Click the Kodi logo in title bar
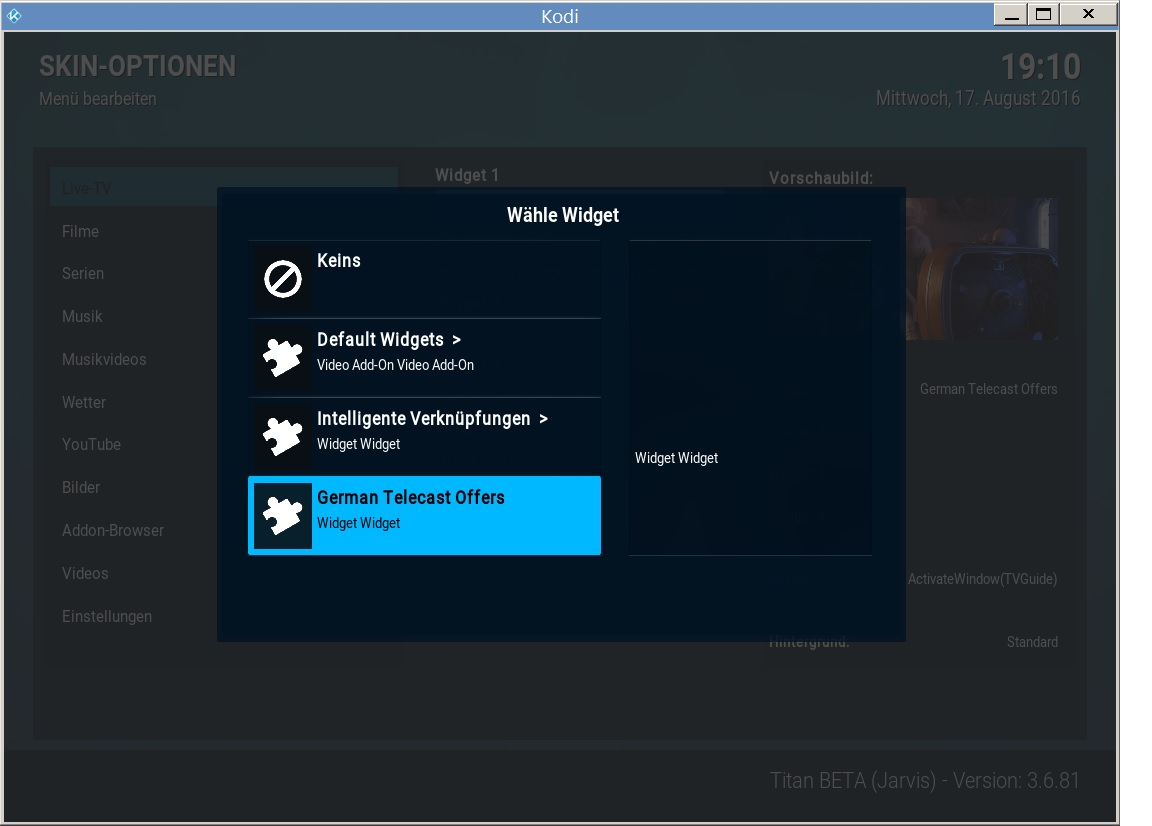 pos(14,15)
